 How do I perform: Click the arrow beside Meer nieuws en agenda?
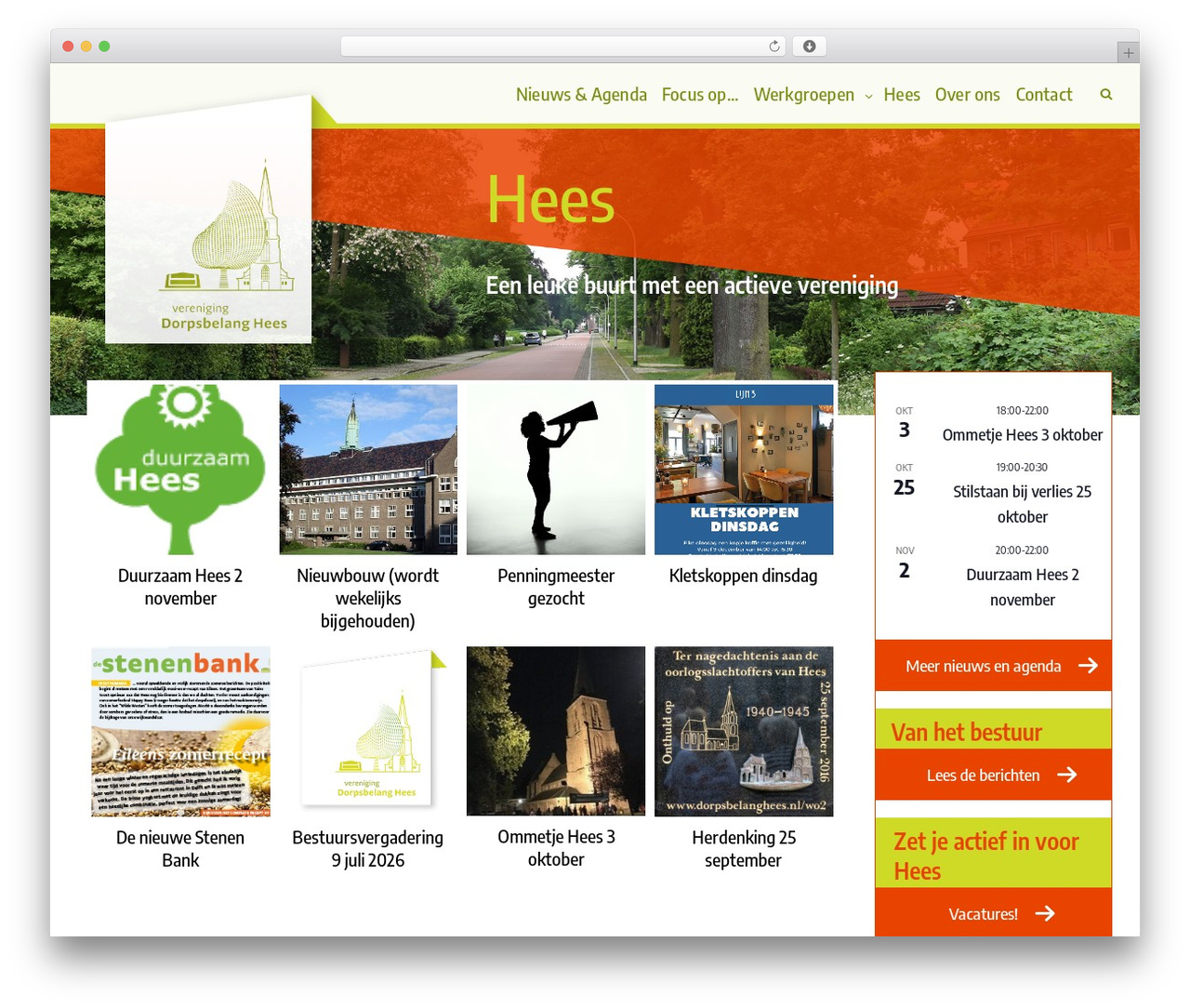(x=1088, y=666)
